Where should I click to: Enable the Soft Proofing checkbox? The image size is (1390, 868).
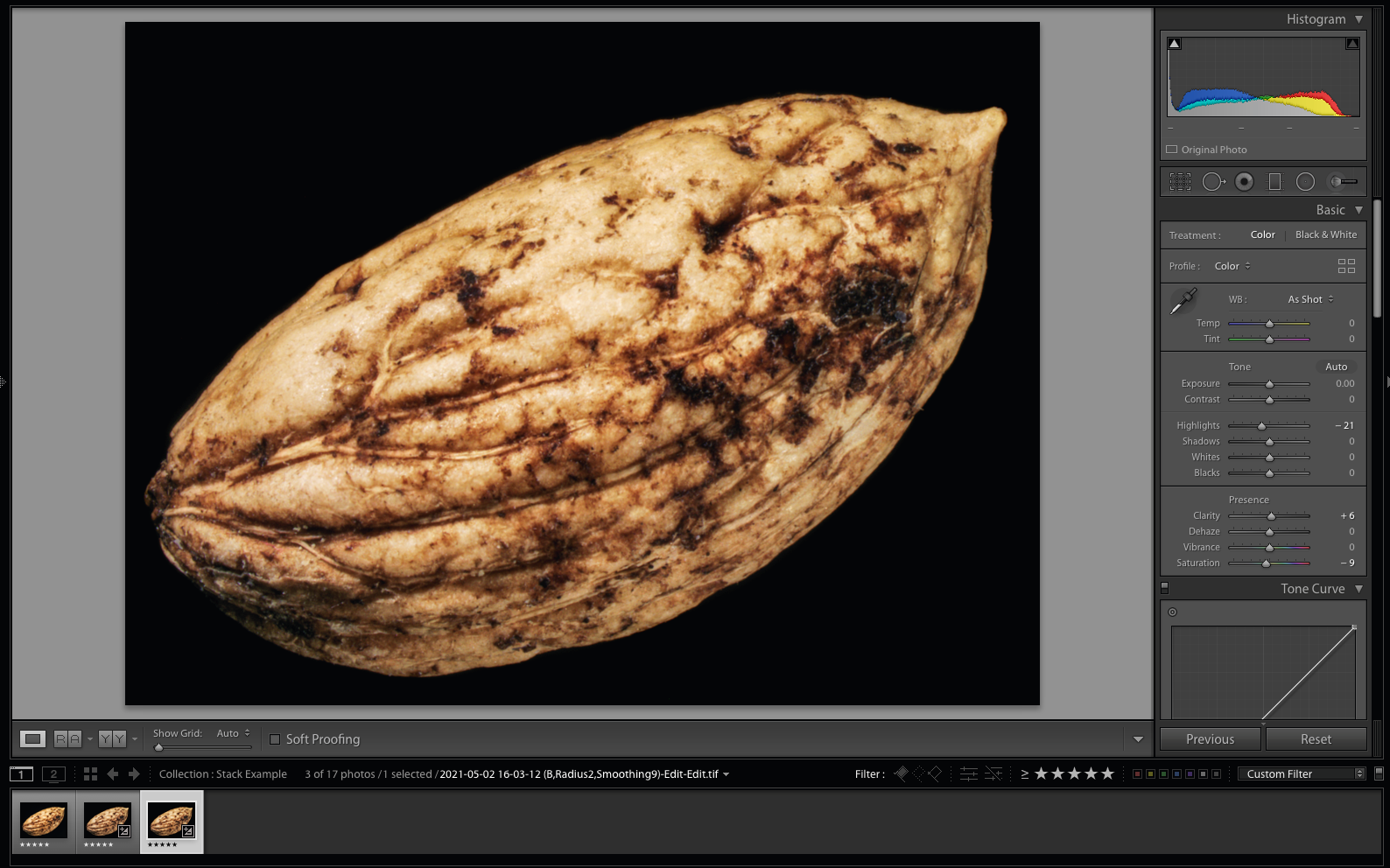click(x=275, y=739)
